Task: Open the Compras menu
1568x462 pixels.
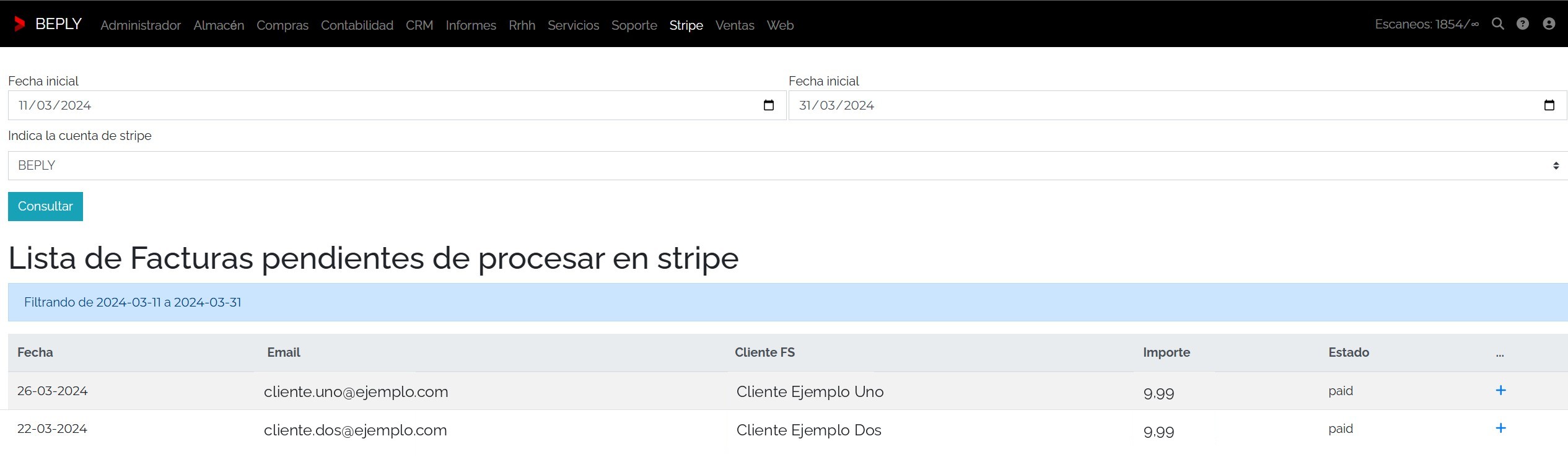Action: 283,25
